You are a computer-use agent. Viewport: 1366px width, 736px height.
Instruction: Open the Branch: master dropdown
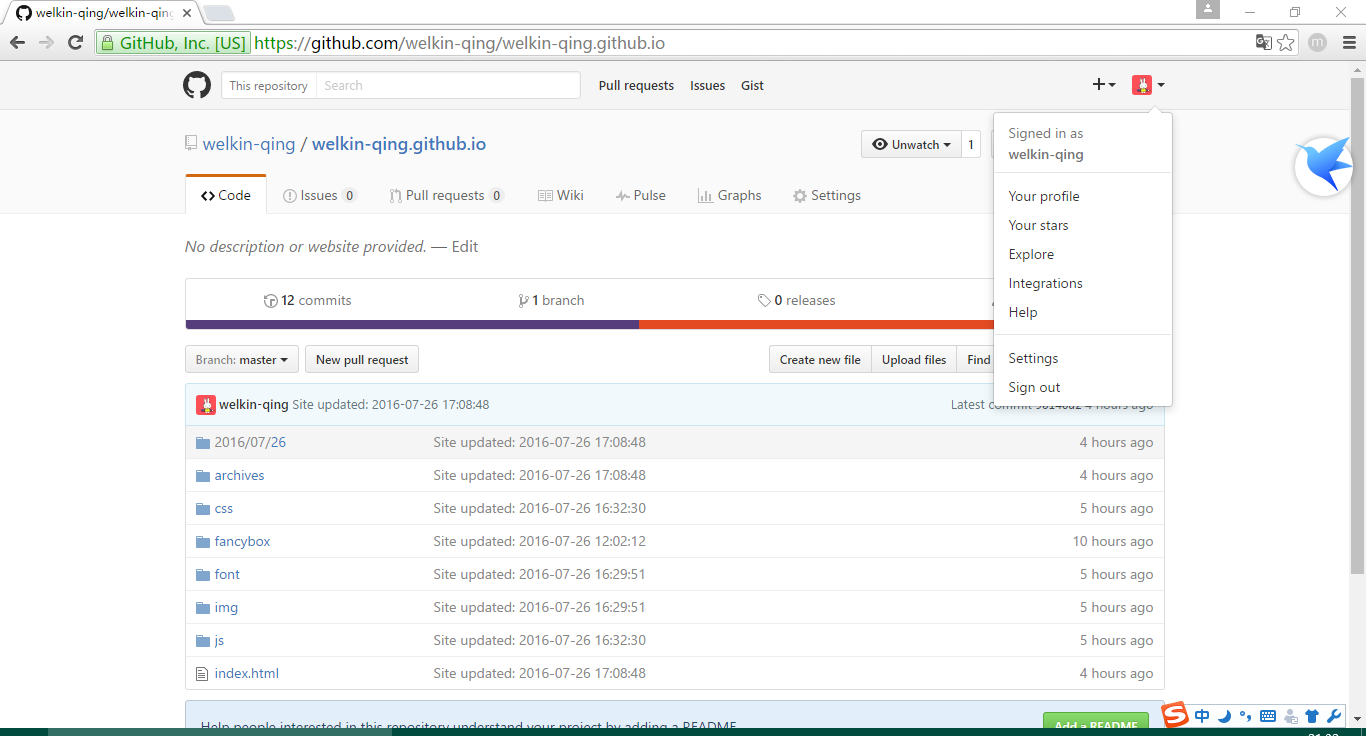coord(241,359)
